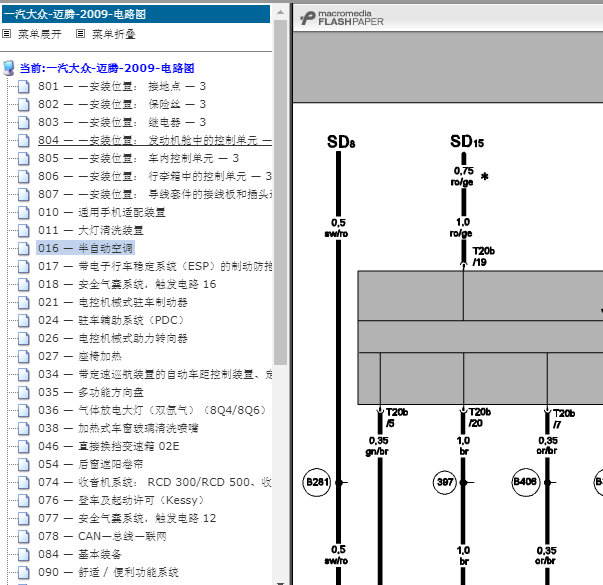Click the tree panel scrollbar thumb

(x=280, y=192)
